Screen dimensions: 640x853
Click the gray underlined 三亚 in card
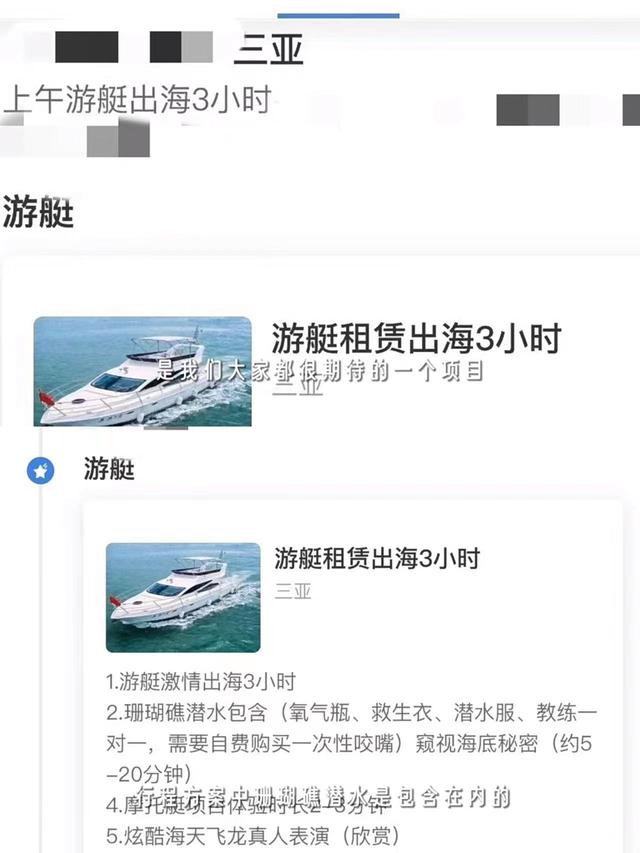[x=293, y=591]
